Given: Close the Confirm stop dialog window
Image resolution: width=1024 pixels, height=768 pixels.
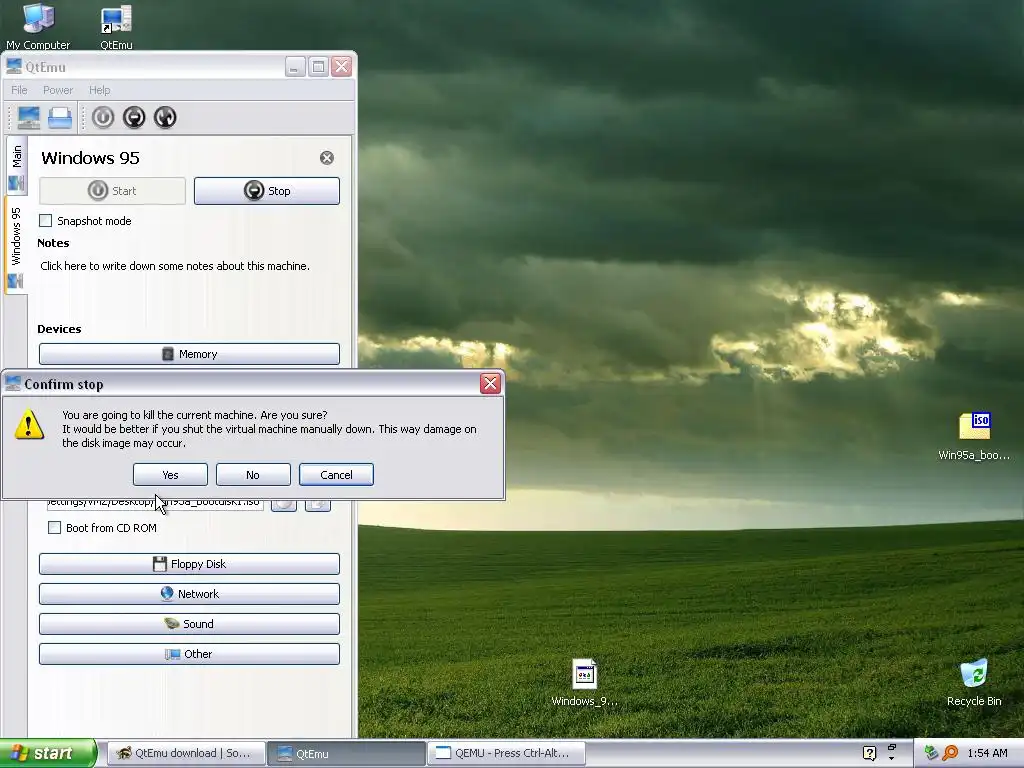Looking at the screenshot, I should (490, 383).
